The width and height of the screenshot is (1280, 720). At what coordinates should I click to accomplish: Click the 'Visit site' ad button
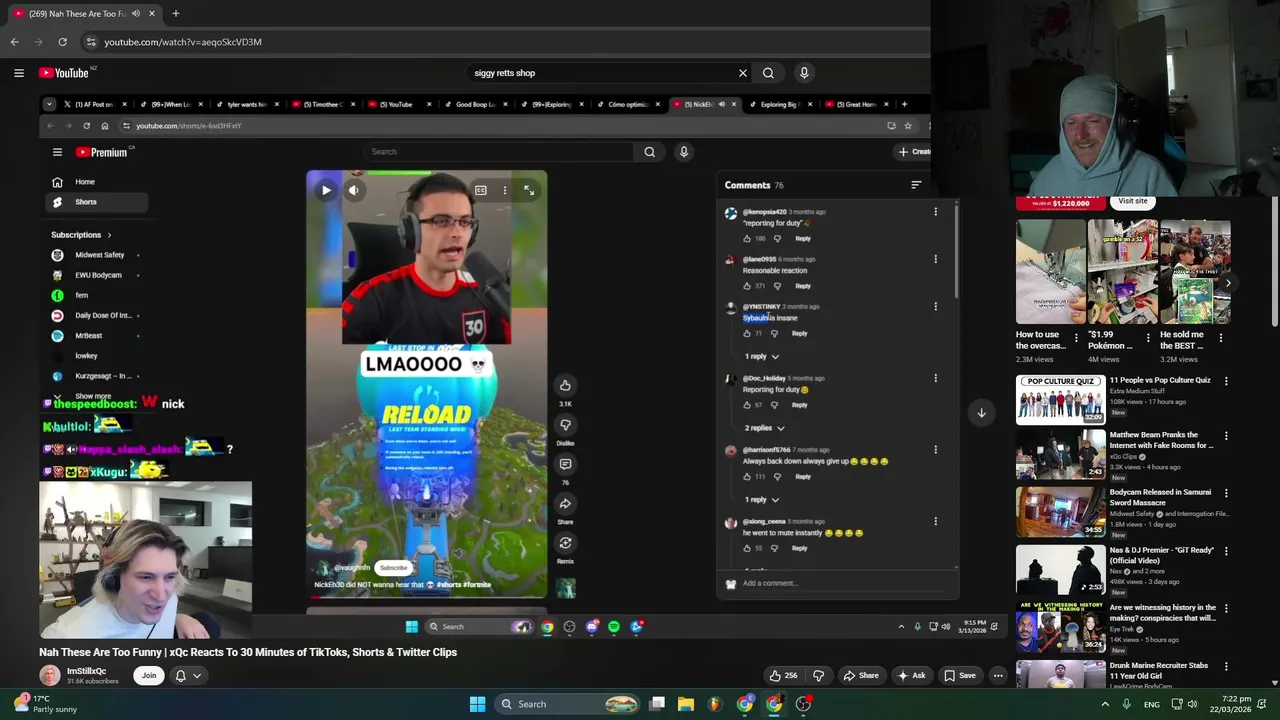click(x=1133, y=201)
